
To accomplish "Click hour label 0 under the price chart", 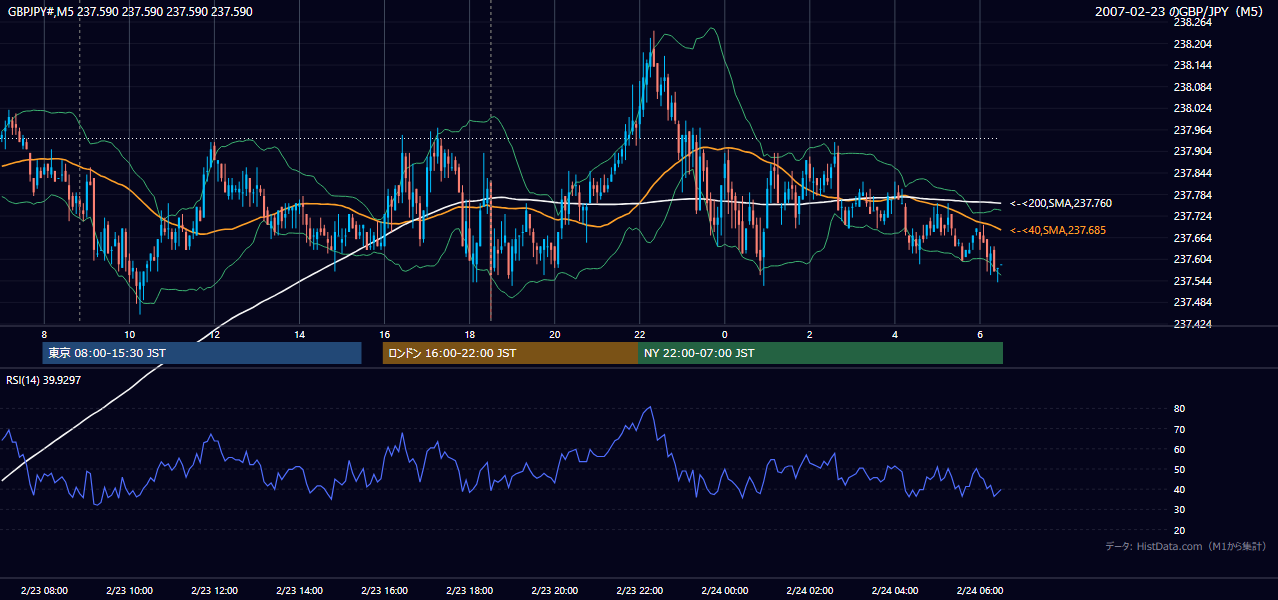I will 725,334.
